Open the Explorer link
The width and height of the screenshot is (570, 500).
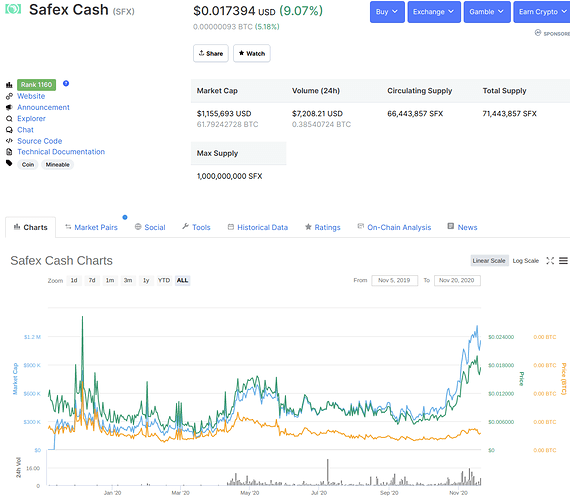pyautogui.click(x=31, y=119)
